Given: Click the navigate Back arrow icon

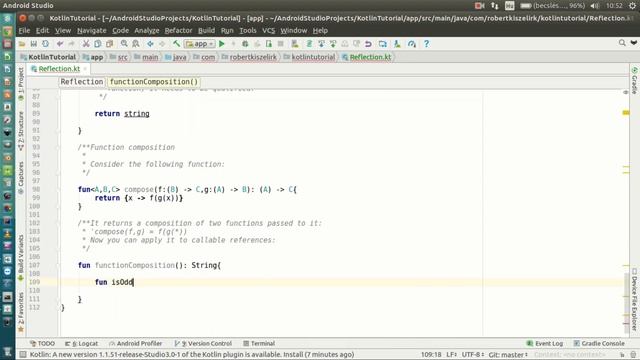Looking at the screenshot, I should pyautogui.click(x=150, y=44).
